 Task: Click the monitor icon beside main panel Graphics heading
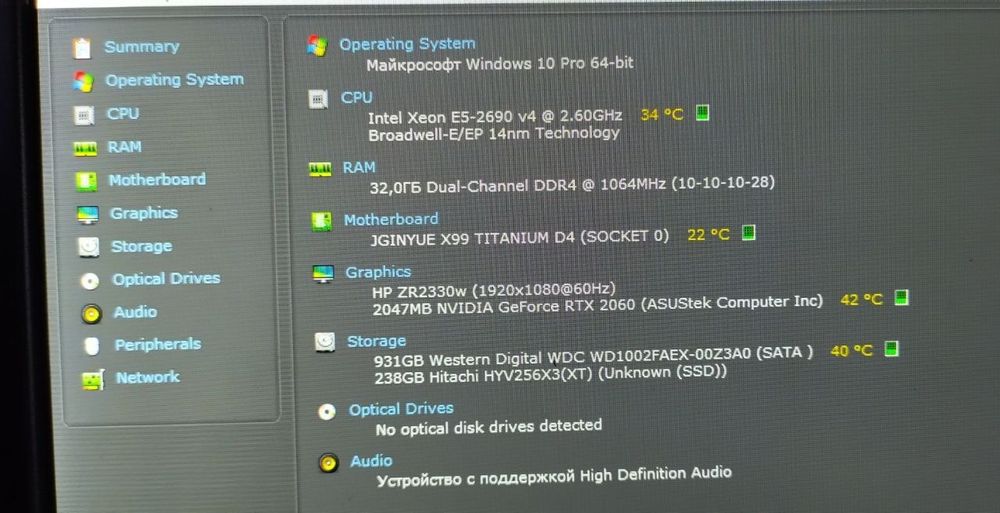pos(323,274)
